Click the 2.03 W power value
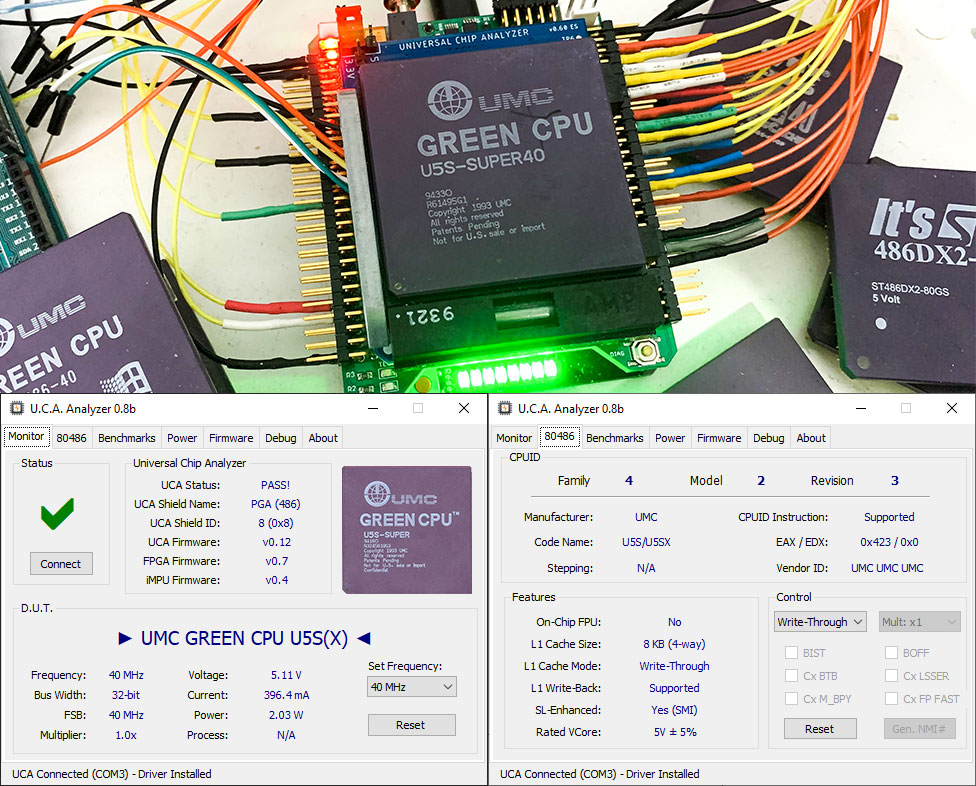 [x=286, y=715]
